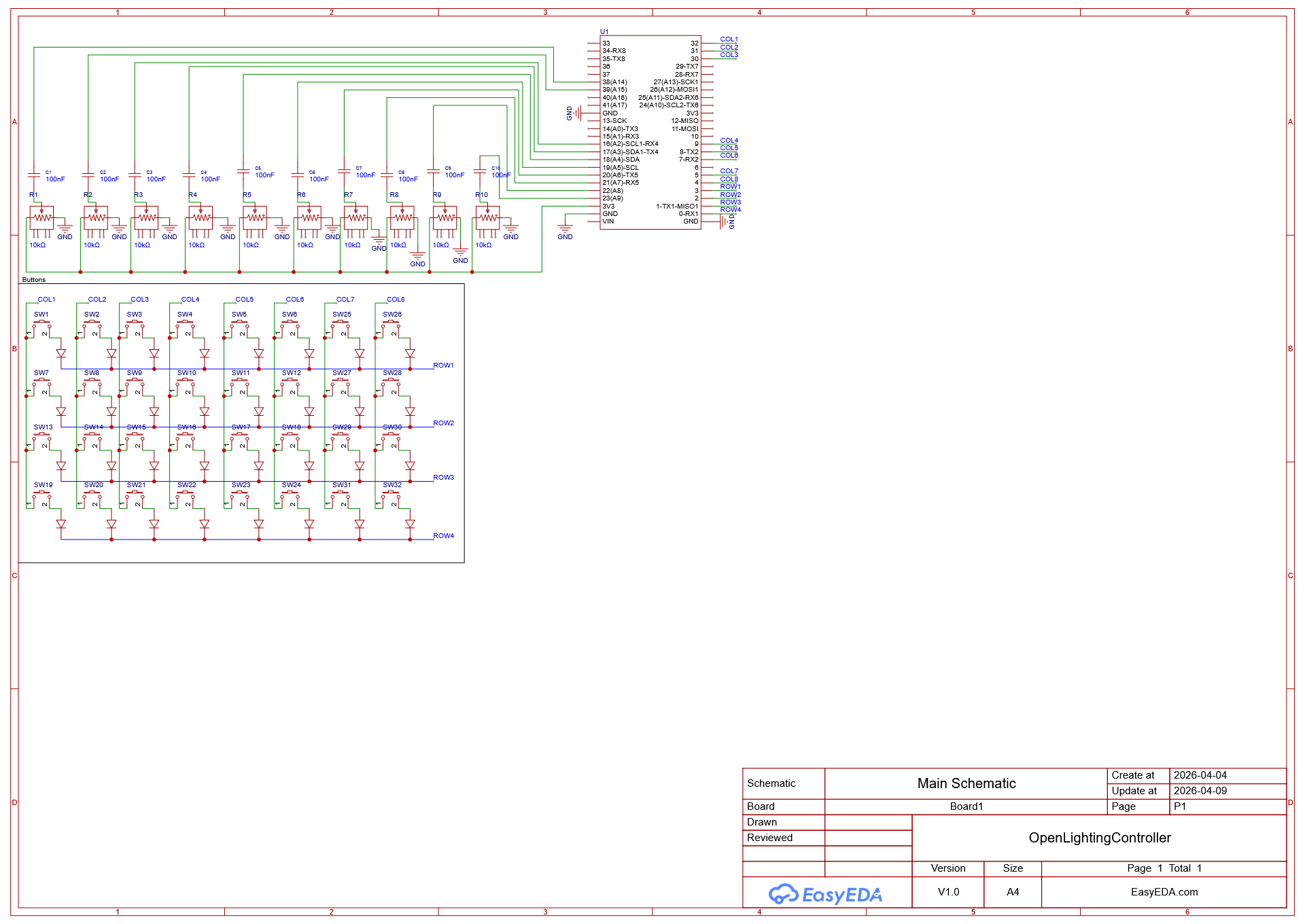
Task: Select the R5 potentiometer symbol
Action: (x=254, y=219)
